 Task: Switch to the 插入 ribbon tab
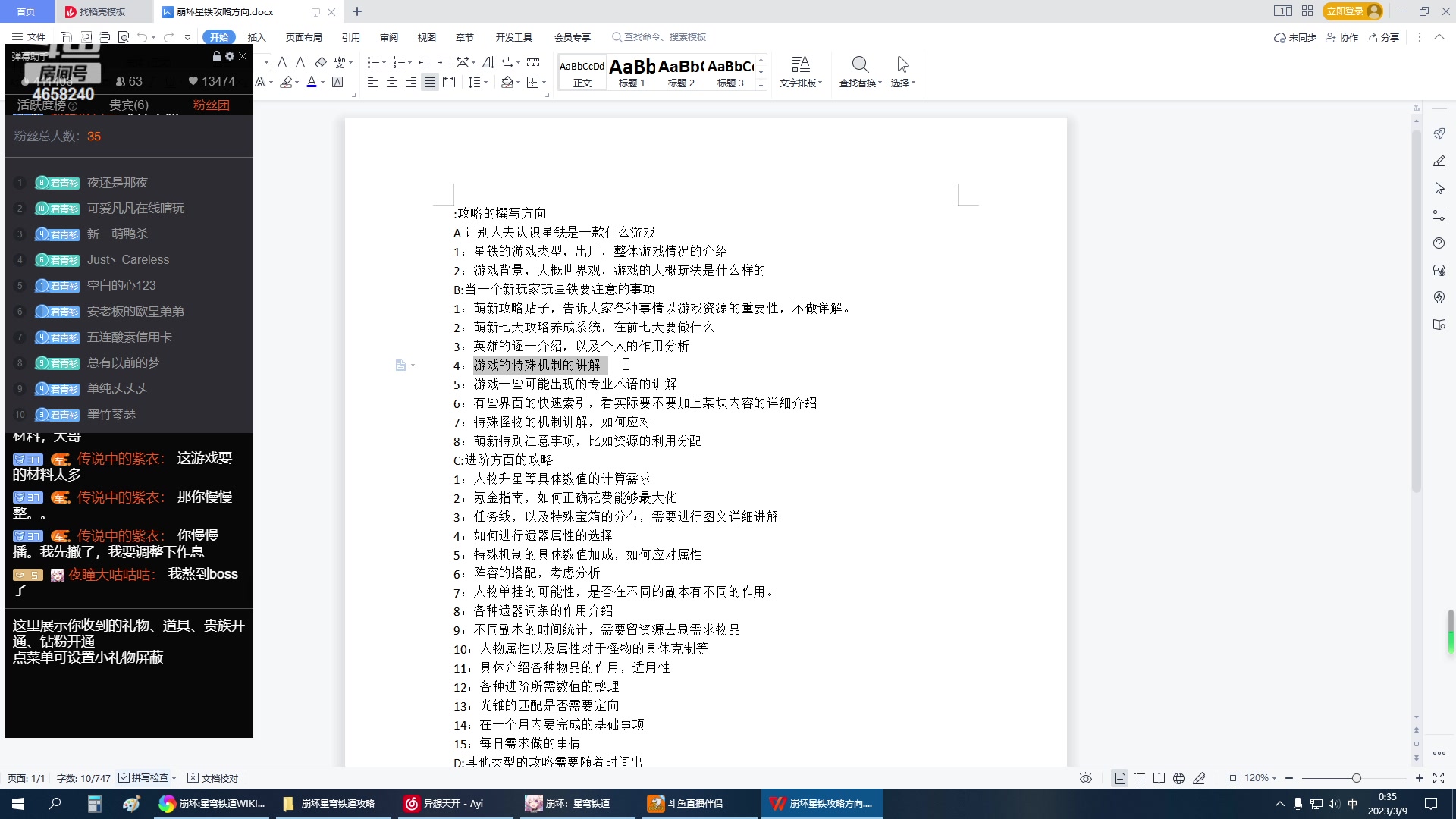click(257, 36)
